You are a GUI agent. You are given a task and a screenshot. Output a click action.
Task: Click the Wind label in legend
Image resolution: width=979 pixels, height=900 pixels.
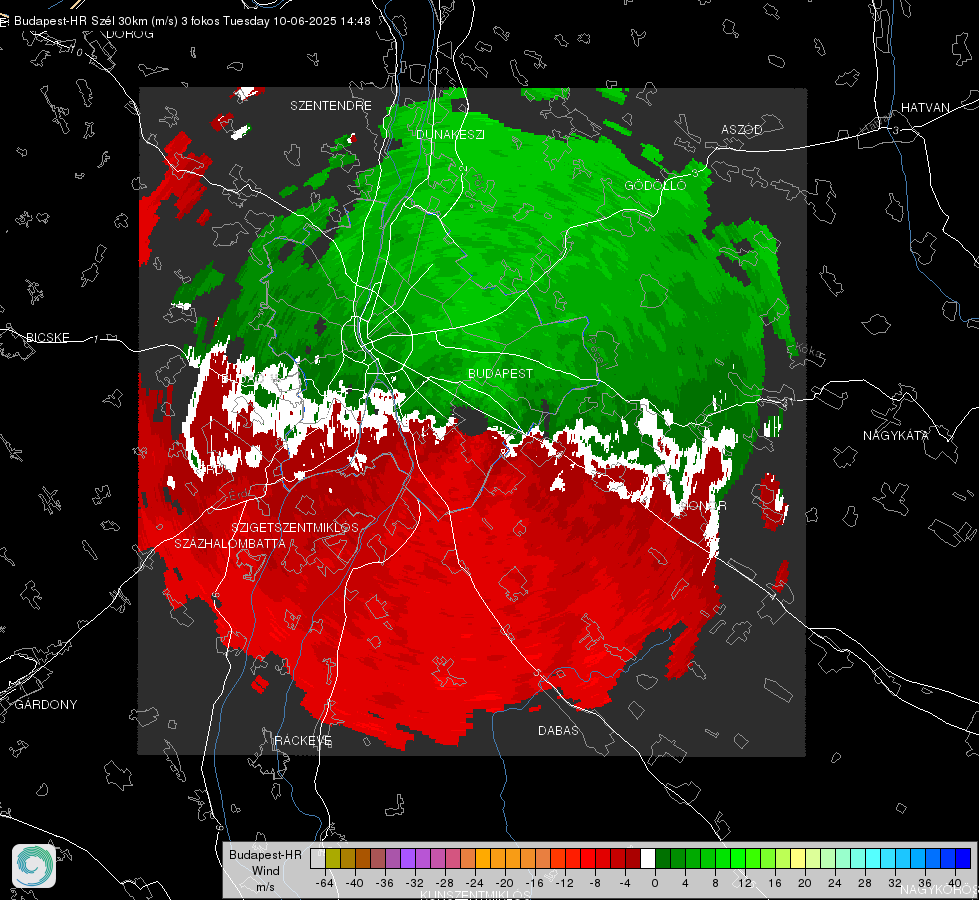265,870
